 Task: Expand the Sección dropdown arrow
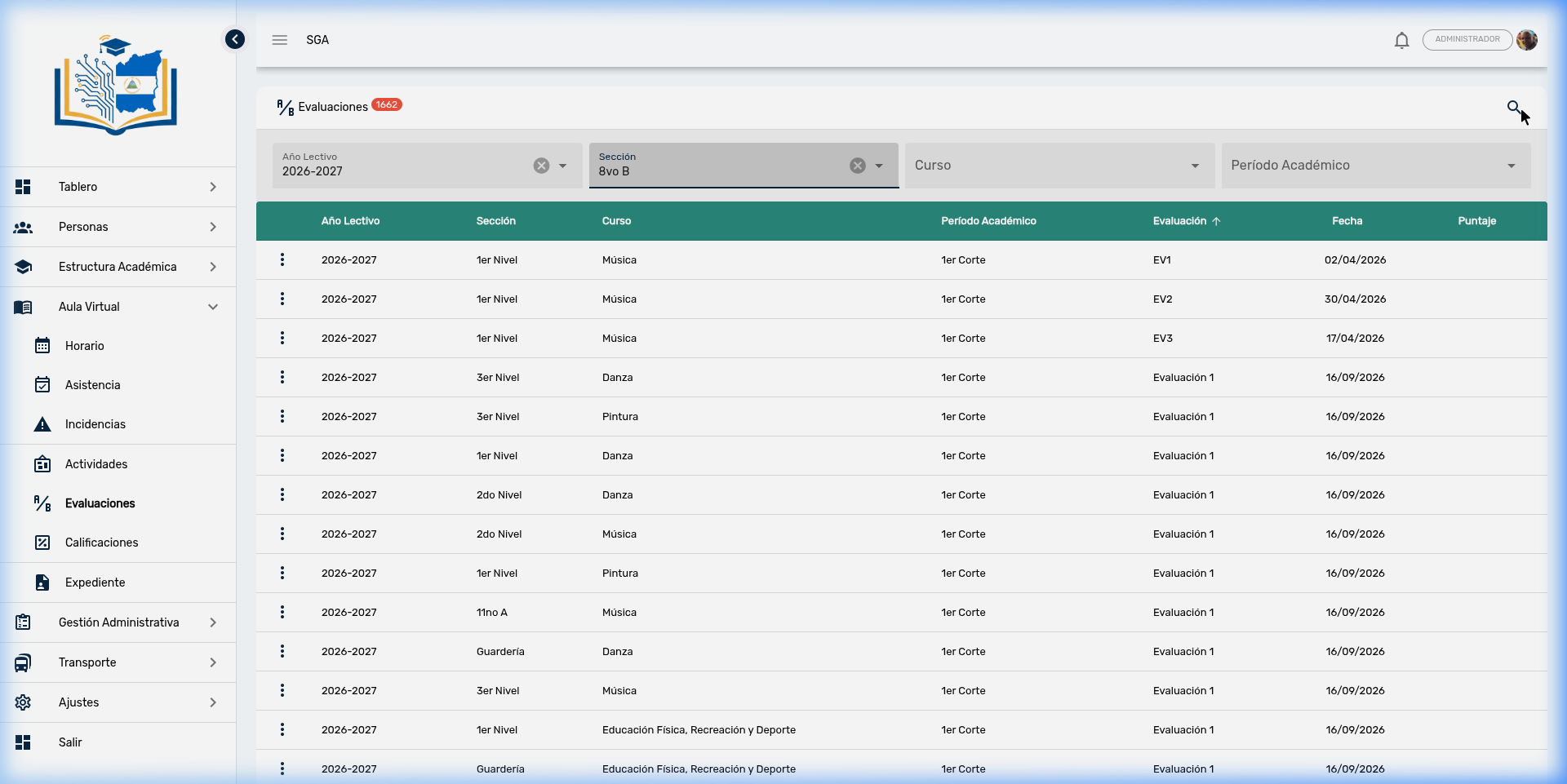[879, 166]
